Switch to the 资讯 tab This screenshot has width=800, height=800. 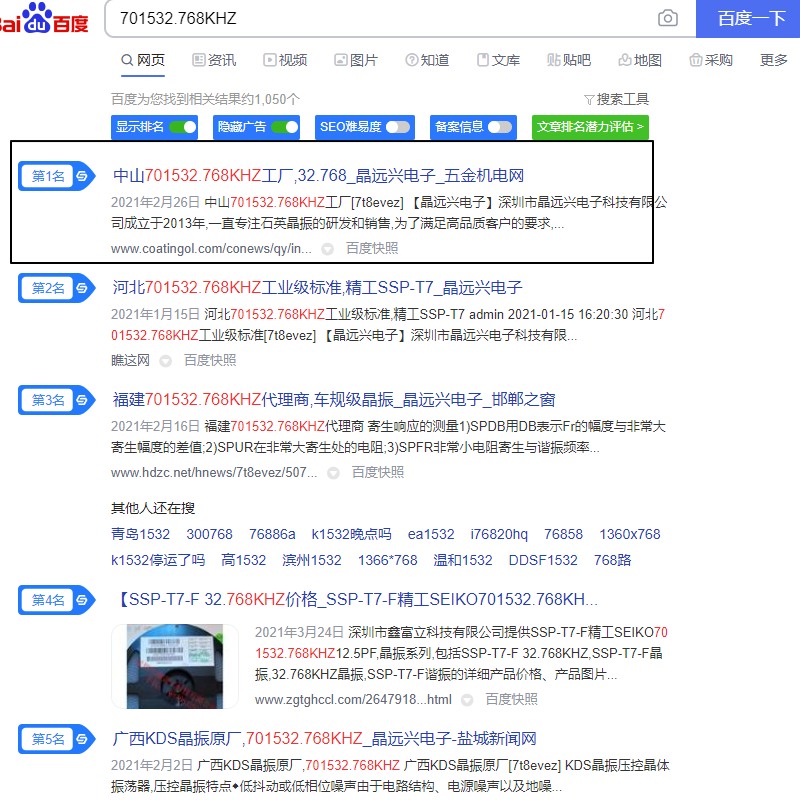tap(214, 60)
